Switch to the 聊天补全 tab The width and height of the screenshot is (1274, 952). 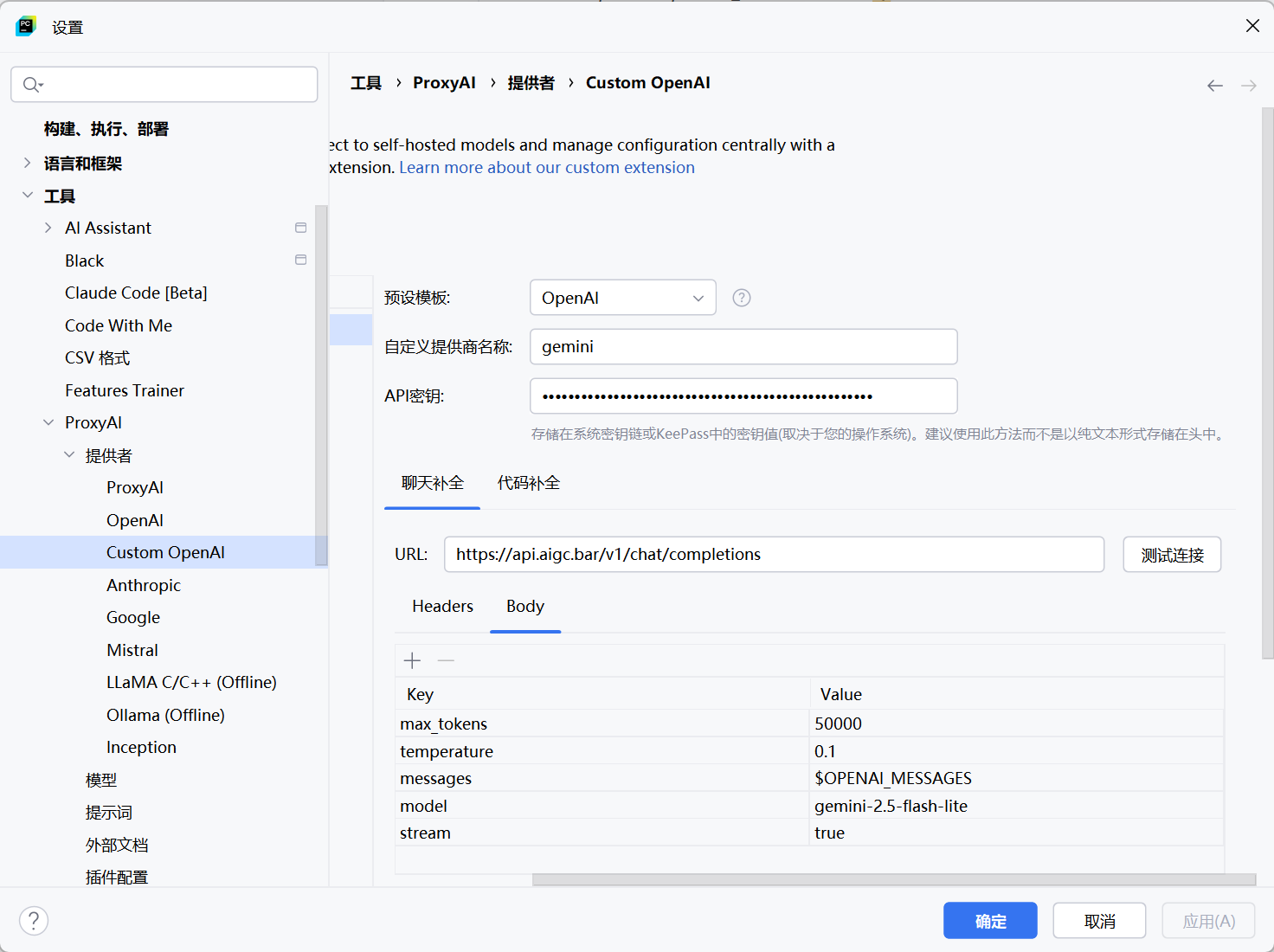pyautogui.click(x=432, y=483)
